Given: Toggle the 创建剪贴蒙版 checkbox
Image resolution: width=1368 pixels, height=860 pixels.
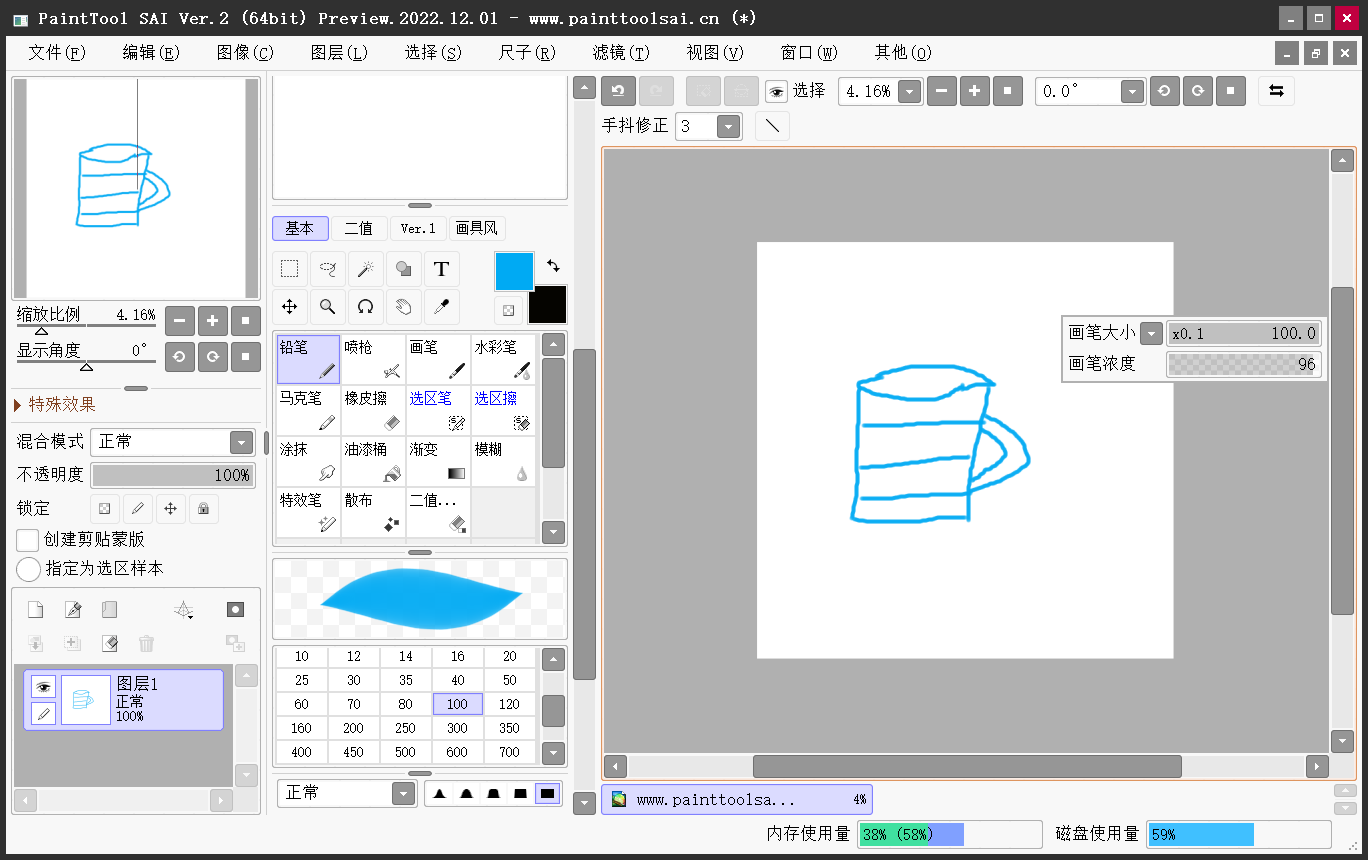Looking at the screenshot, I should pyautogui.click(x=28, y=540).
